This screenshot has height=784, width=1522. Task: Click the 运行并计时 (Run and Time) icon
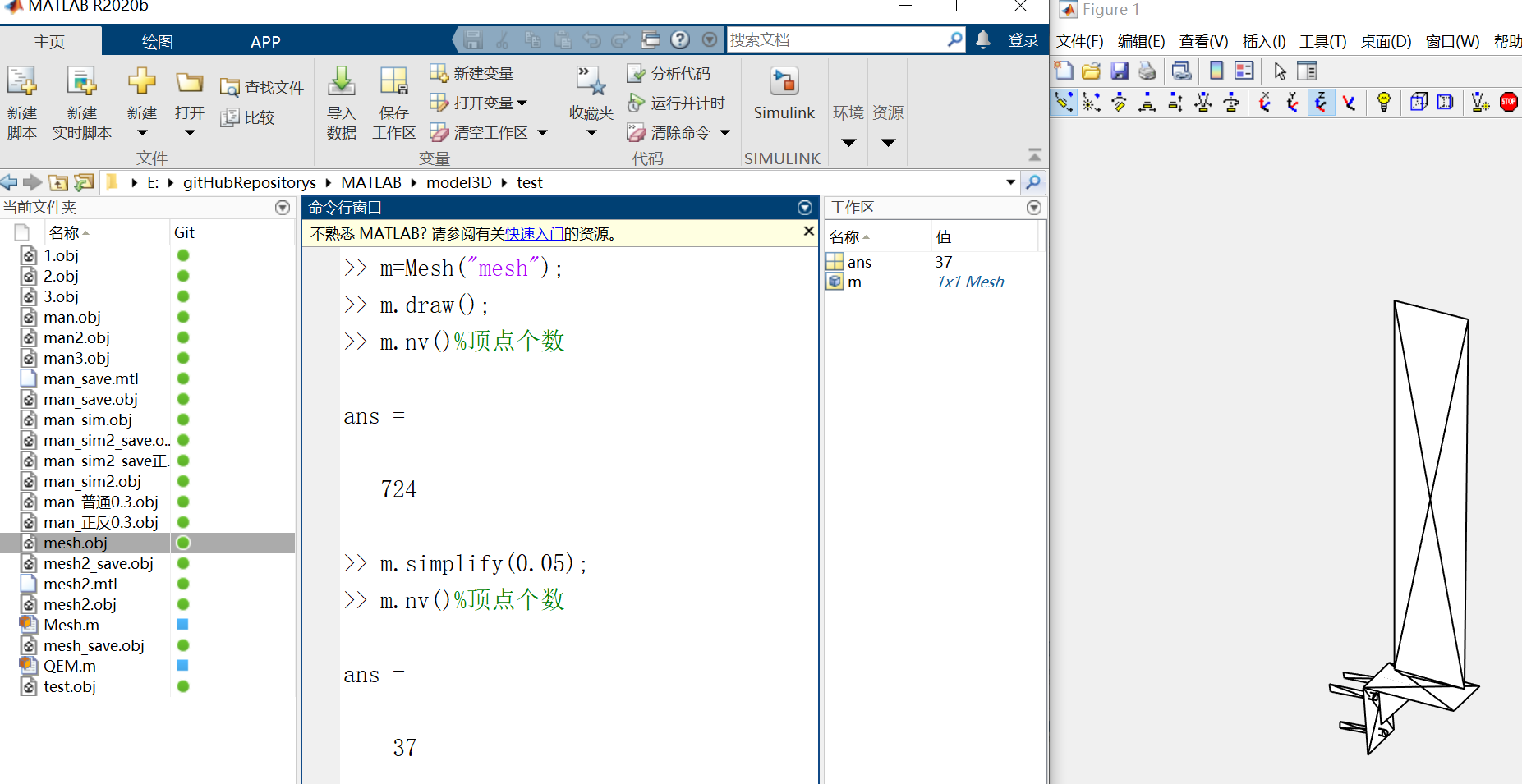coord(637,103)
